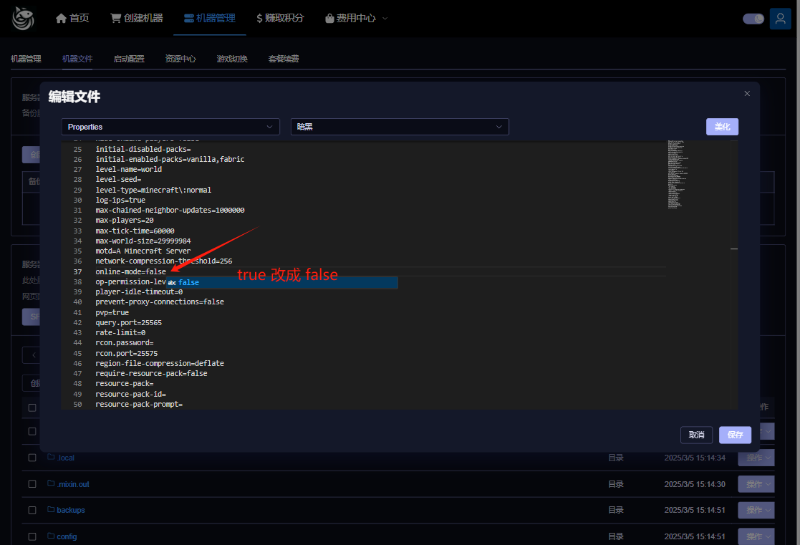
Task: Expand the 暗黑 theme dropdown
Action: tap(399, 127)
